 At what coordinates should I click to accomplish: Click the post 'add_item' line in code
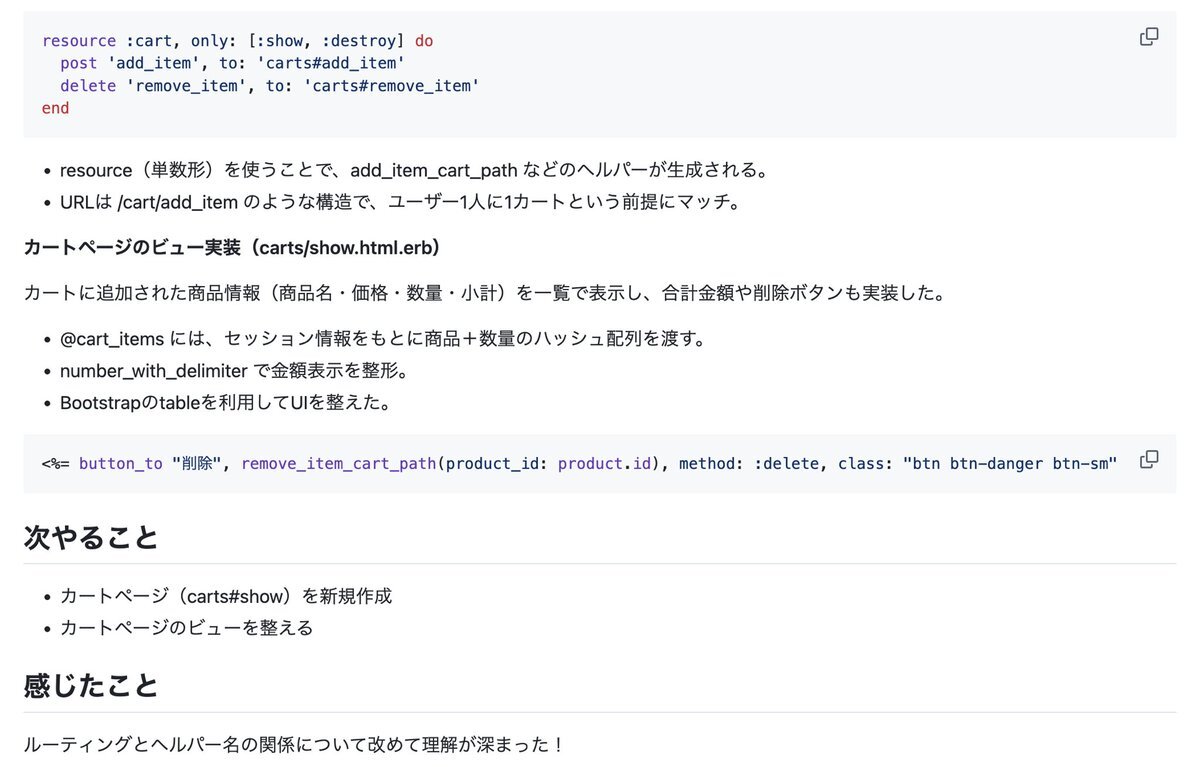point(232,64)
